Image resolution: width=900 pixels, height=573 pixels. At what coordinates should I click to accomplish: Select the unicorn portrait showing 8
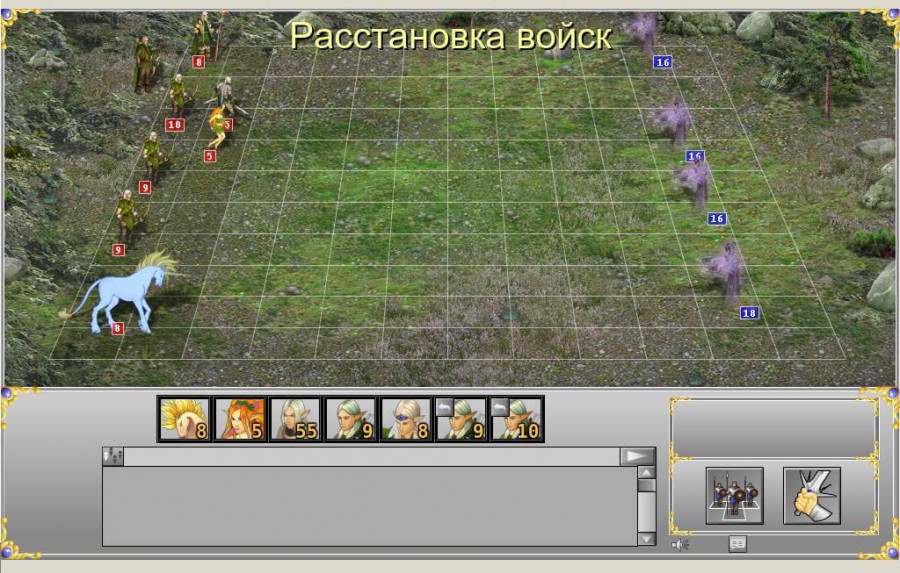(184, 419)
